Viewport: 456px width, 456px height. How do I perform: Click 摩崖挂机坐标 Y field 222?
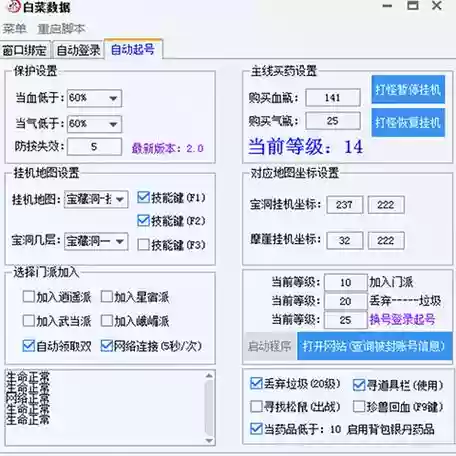point(386,240)
